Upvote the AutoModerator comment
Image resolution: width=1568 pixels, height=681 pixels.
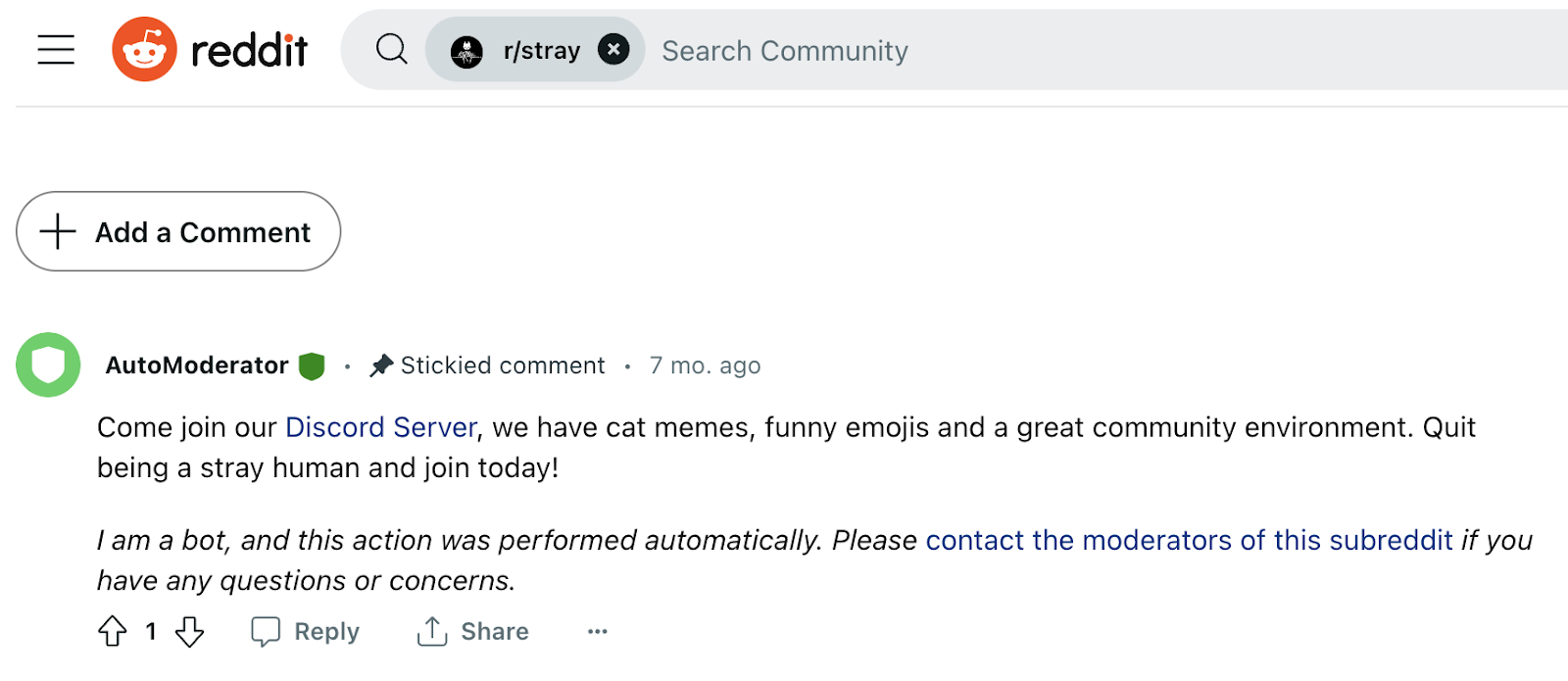pos(113,632)
